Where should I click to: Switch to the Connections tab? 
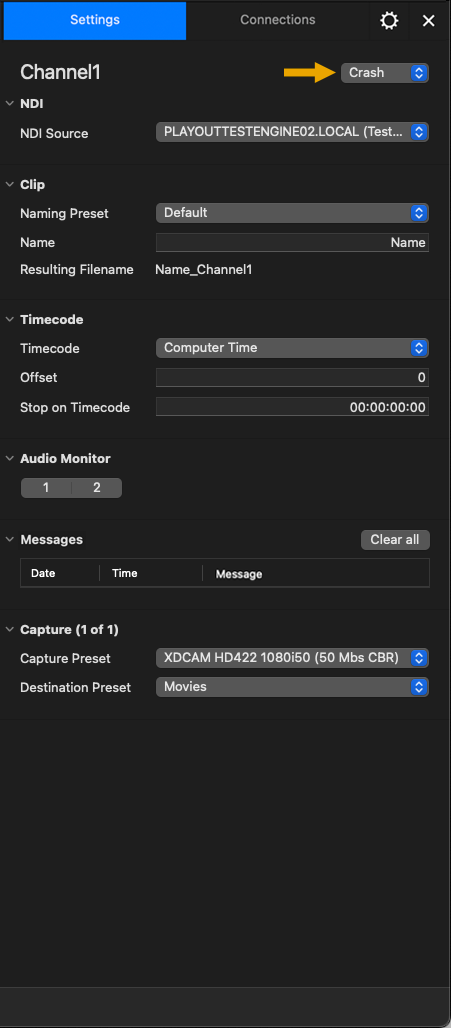(277, 20)
